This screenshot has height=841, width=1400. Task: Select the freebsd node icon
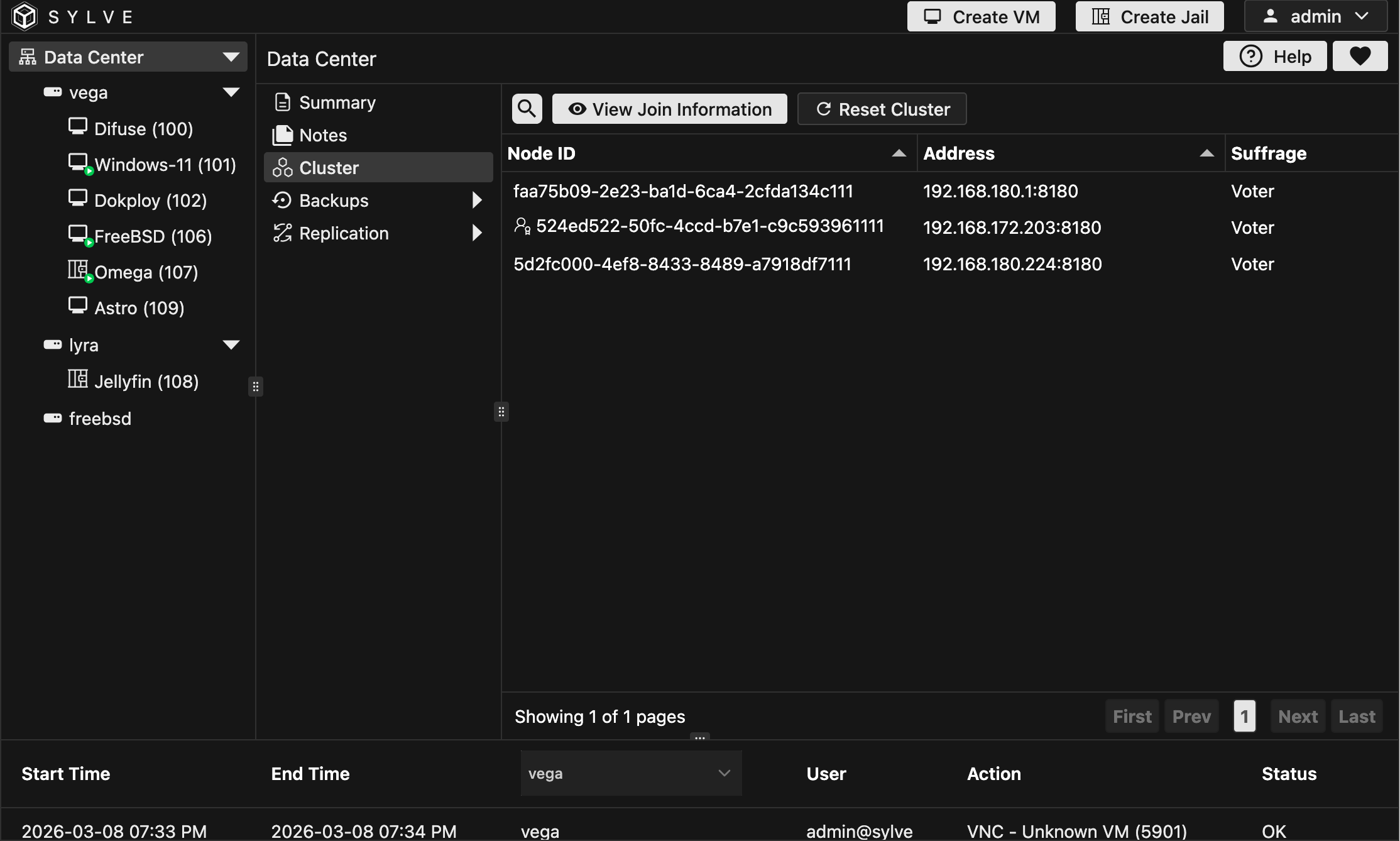pos(53,418)
